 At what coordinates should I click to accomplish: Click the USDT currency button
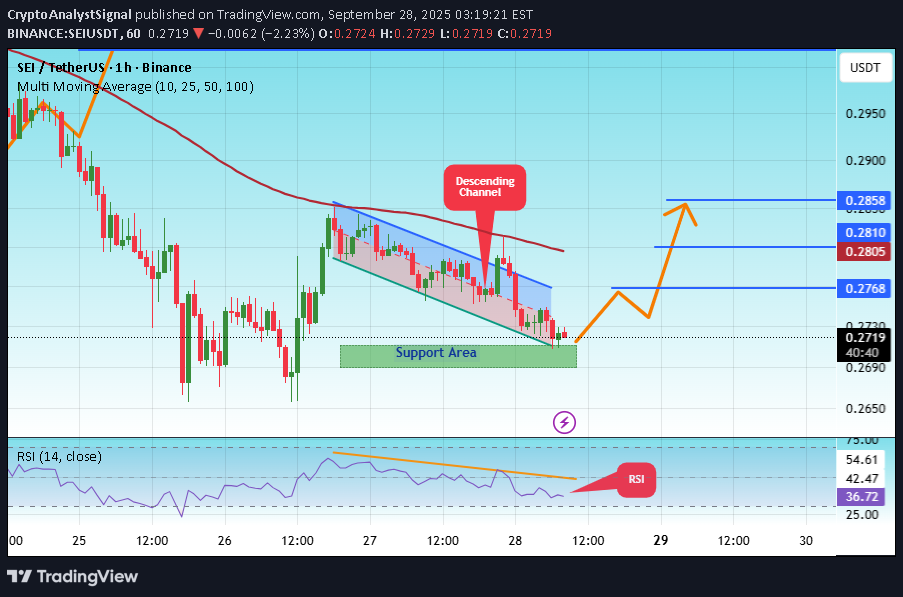(x=865, y=67)
